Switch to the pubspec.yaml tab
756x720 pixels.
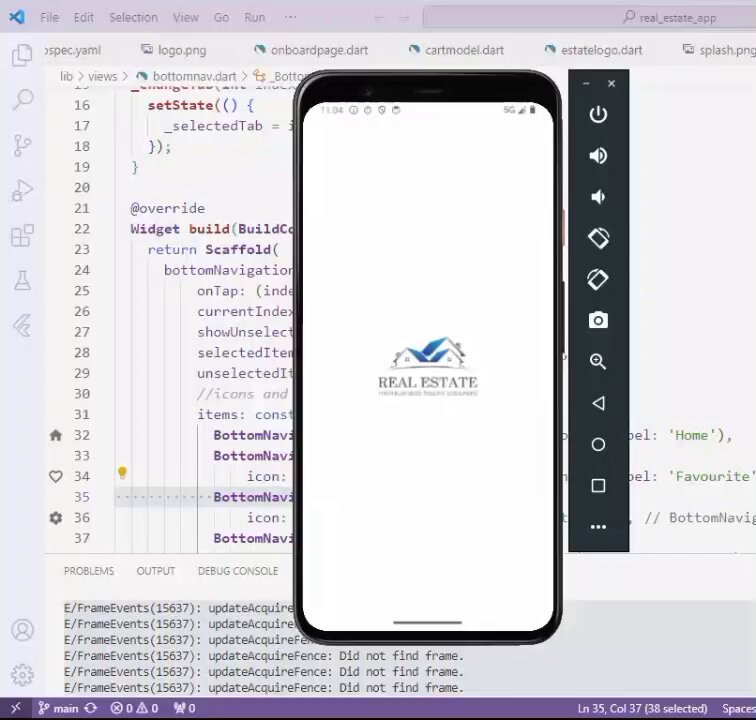tap(73, 50)
